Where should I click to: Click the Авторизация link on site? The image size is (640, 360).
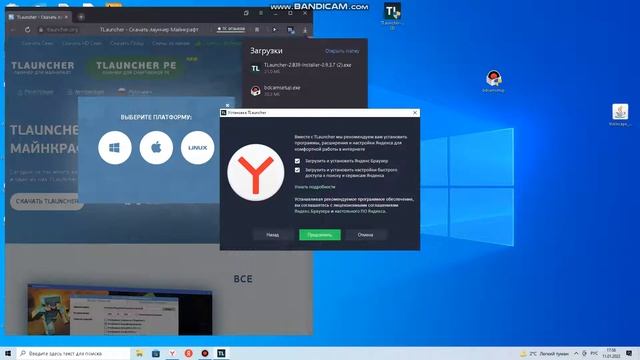pyautogui.click(x=86, y=92)
